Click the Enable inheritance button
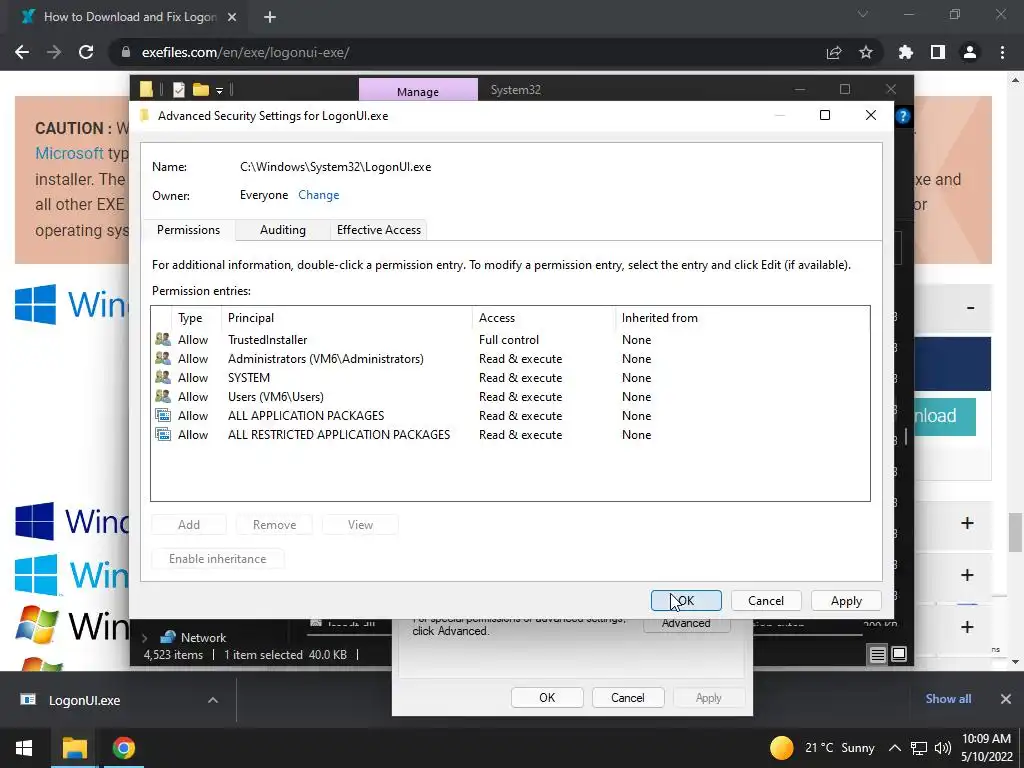The image size is (1024, 768). (x=217, y=559)
